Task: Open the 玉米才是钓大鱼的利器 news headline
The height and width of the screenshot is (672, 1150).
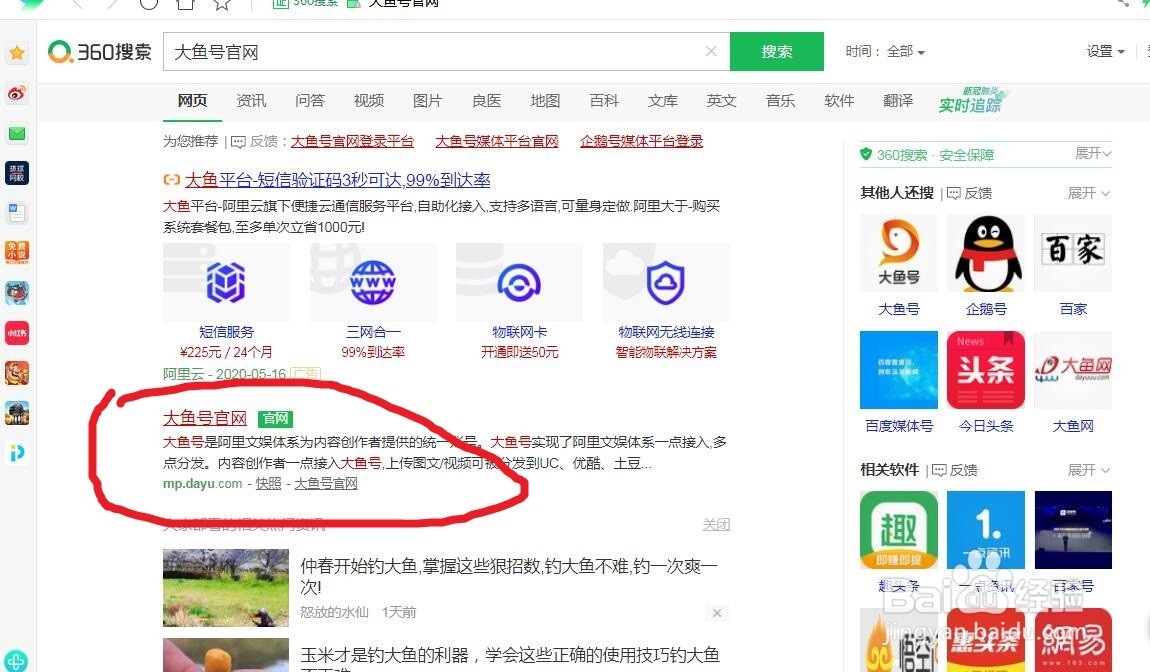Action: [x=510, y=659]
